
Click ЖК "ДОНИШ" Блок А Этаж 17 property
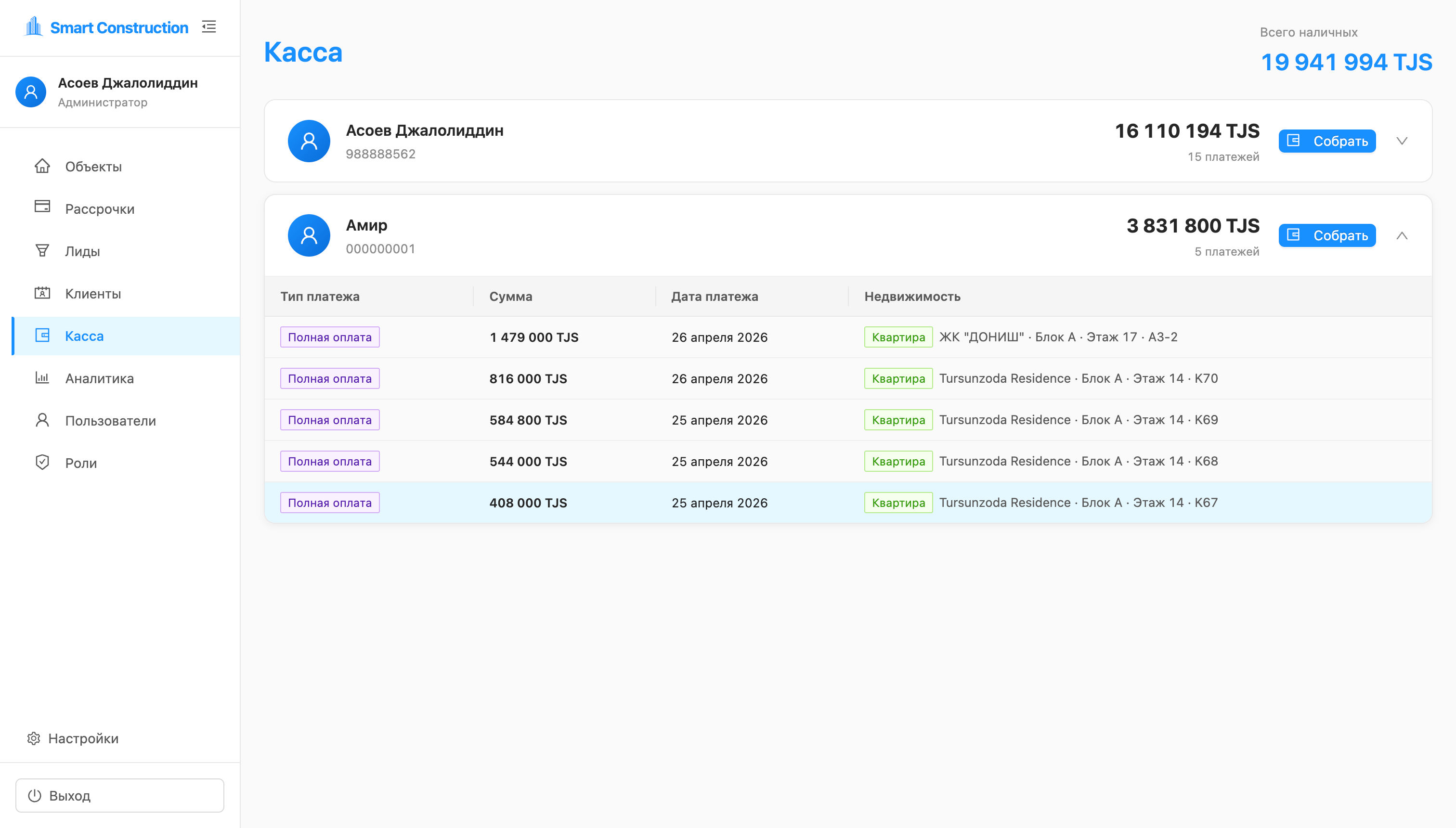(x=1058, y=336)
